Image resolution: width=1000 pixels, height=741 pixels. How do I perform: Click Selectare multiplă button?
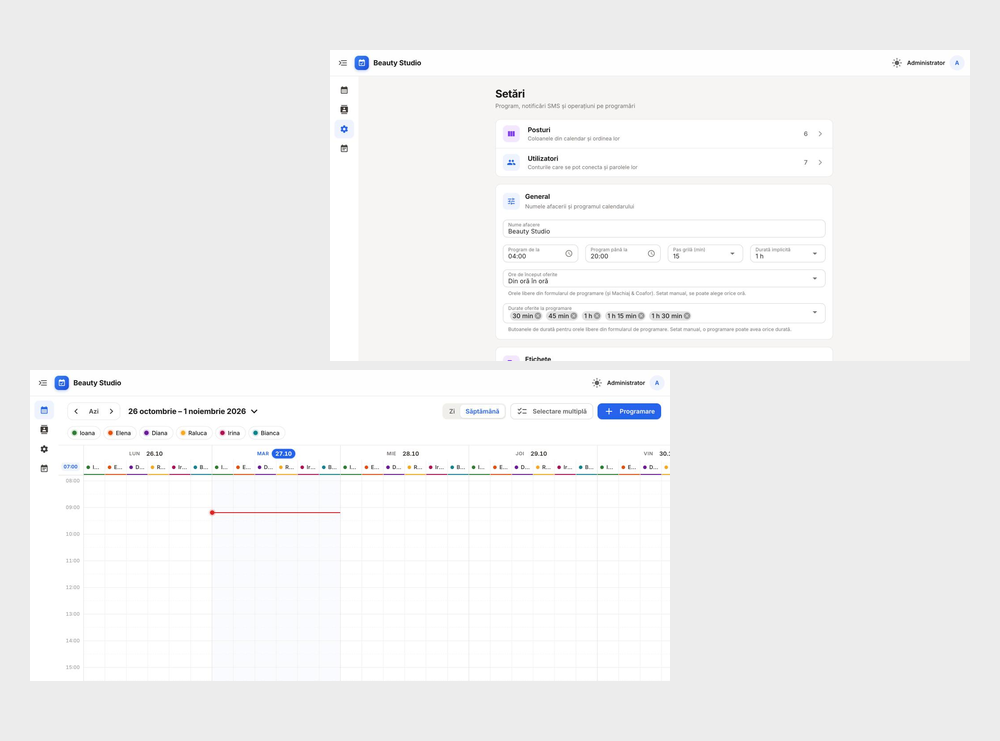click(x=552, y=411)
